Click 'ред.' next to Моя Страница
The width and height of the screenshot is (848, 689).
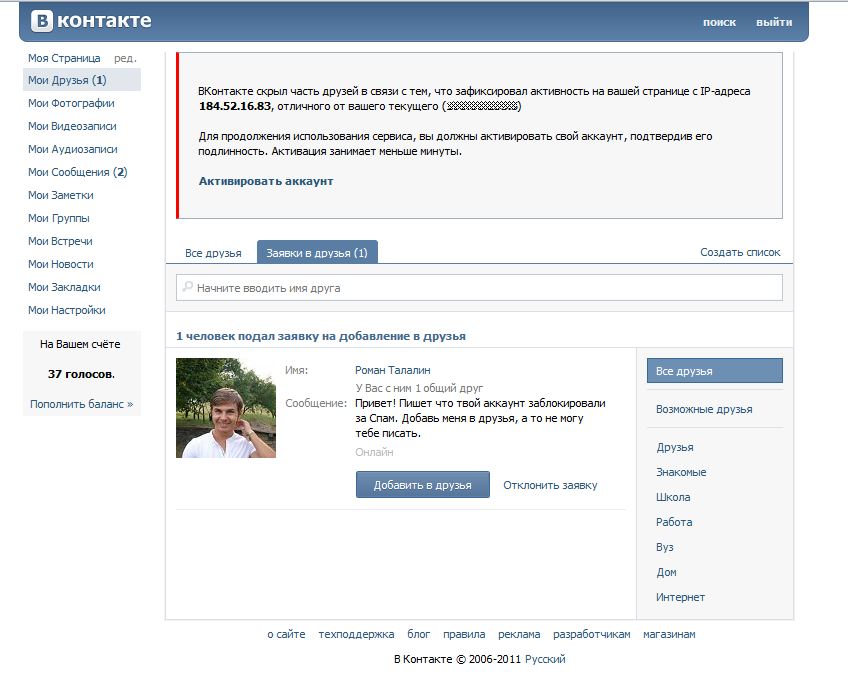[x=125, y=58]
